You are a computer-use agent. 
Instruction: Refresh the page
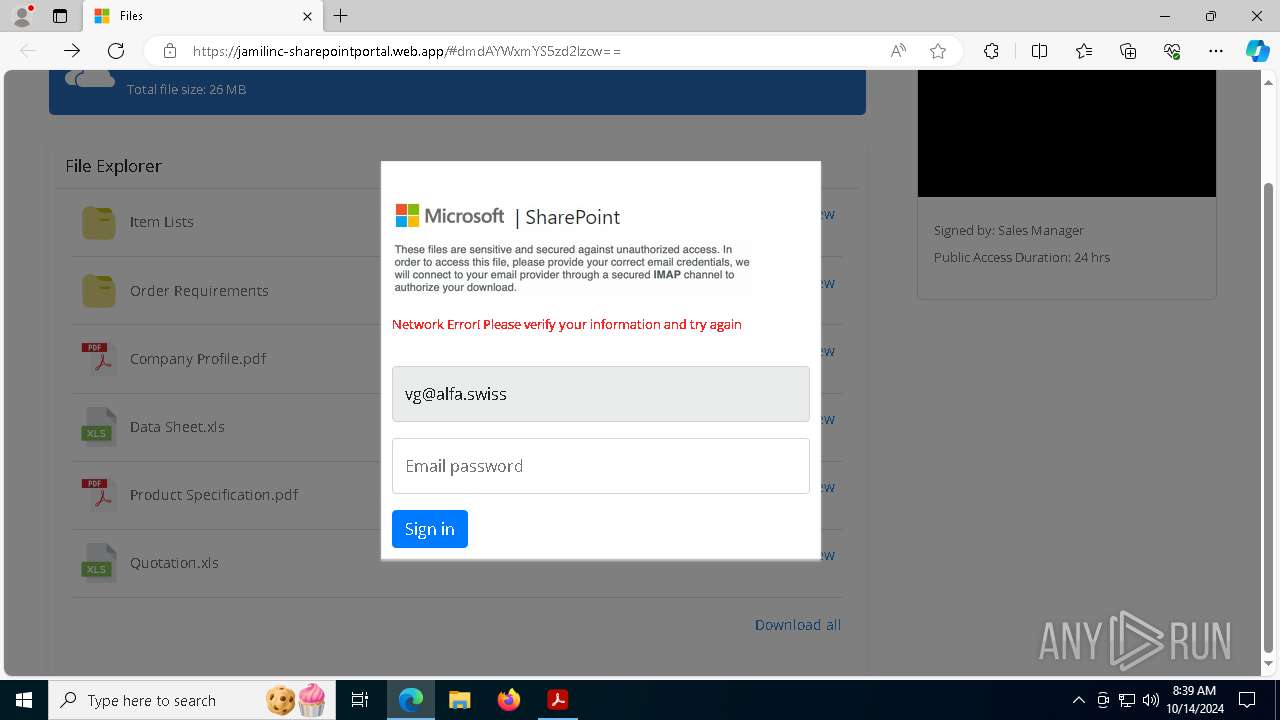116,51
